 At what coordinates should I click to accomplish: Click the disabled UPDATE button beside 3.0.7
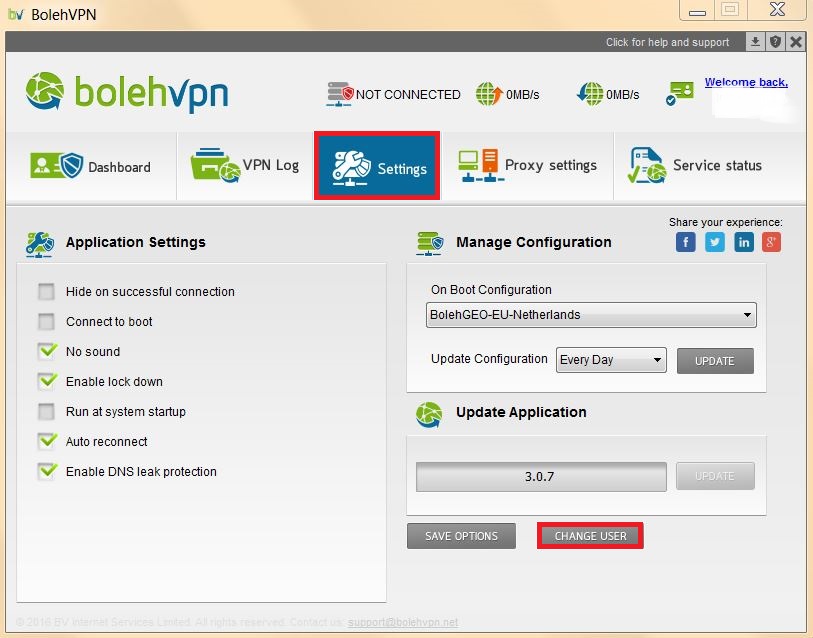pos(715,476)
